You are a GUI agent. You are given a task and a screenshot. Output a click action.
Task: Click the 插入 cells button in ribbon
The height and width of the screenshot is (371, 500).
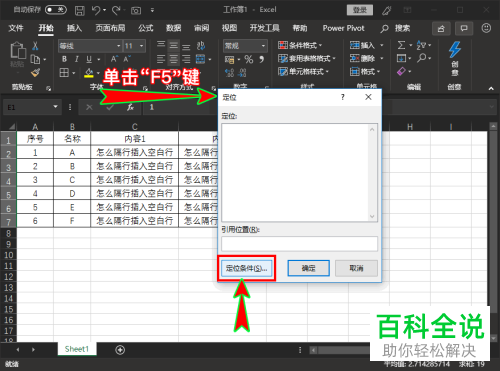coord(362,45)
